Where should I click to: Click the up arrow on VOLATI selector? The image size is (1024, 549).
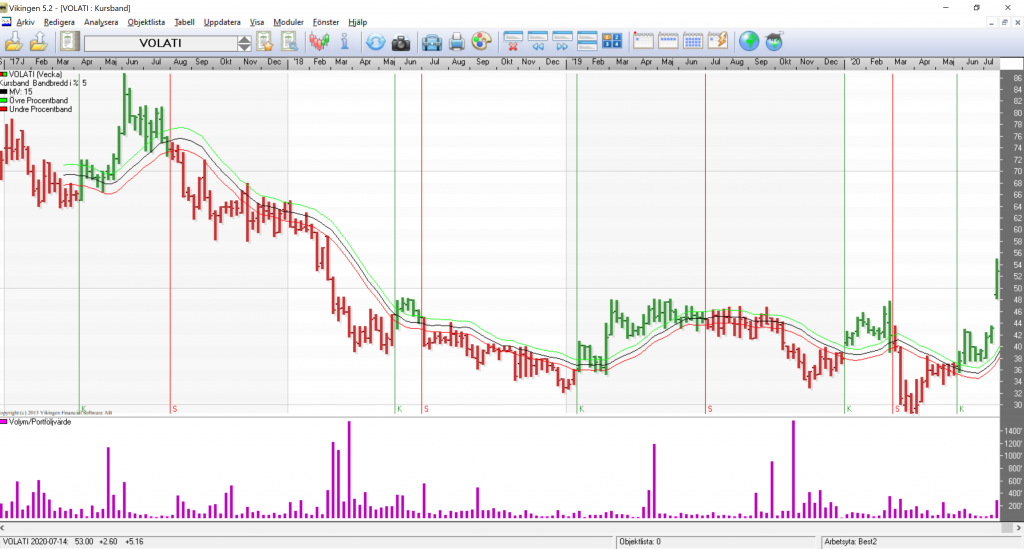tap(244, 38)
